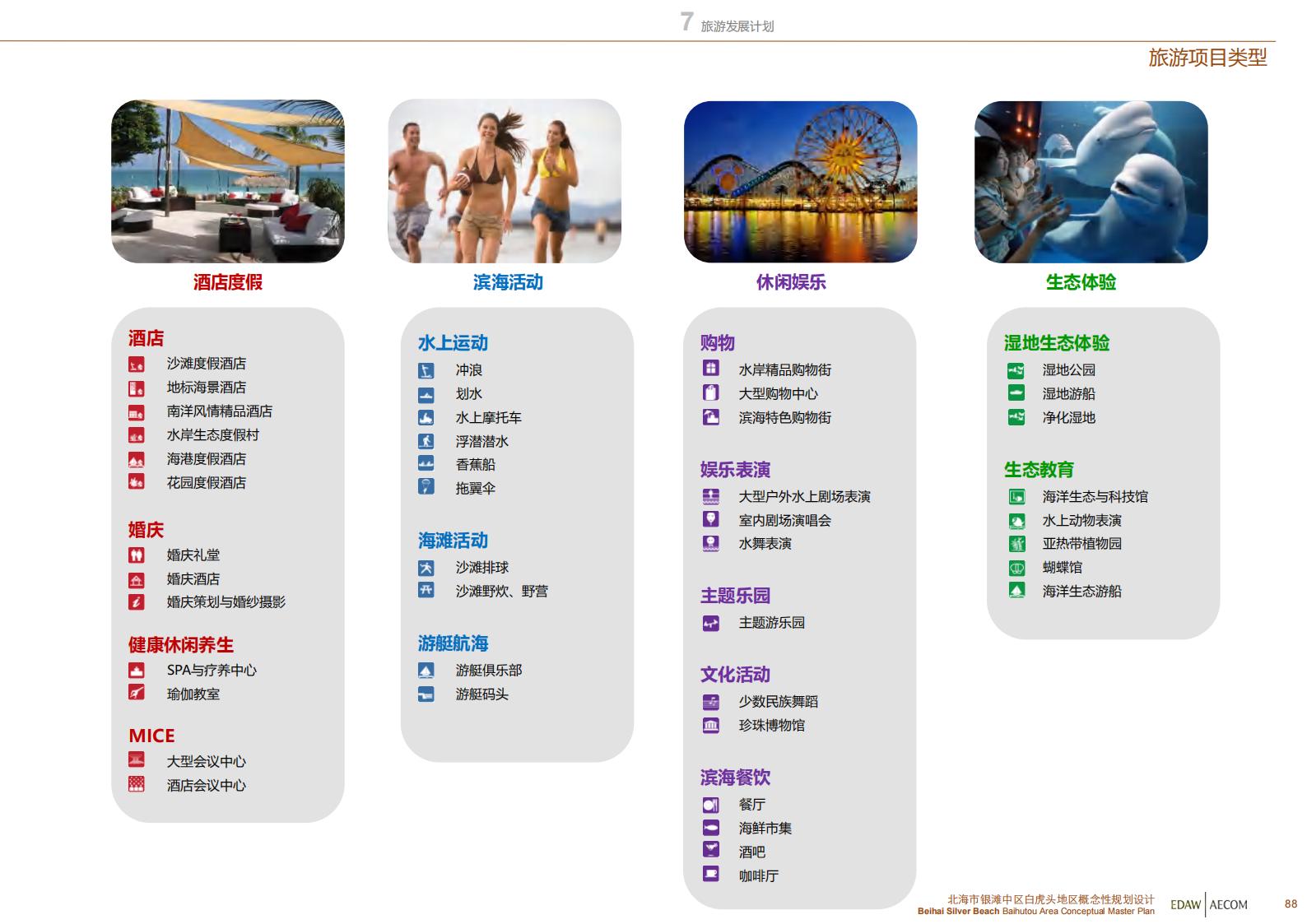Screen dimensions: 1307x924
Task: Click the diving icon beside 浮潜潜水
Action: click(x=426, y=441)
